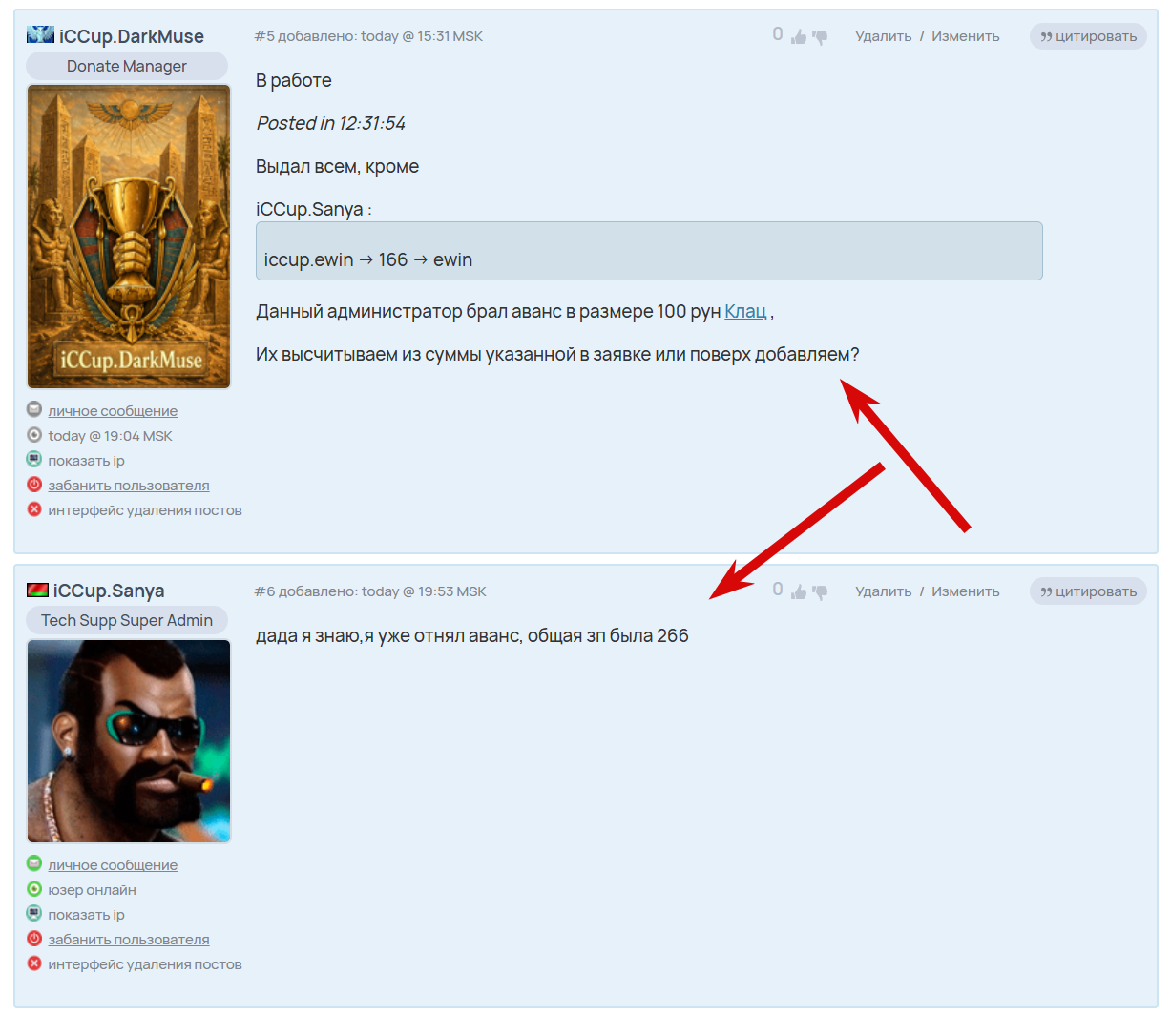Click the Donate Manager badge
The width and height of the screenshot is (1171, 1036).
click(127, 66)
